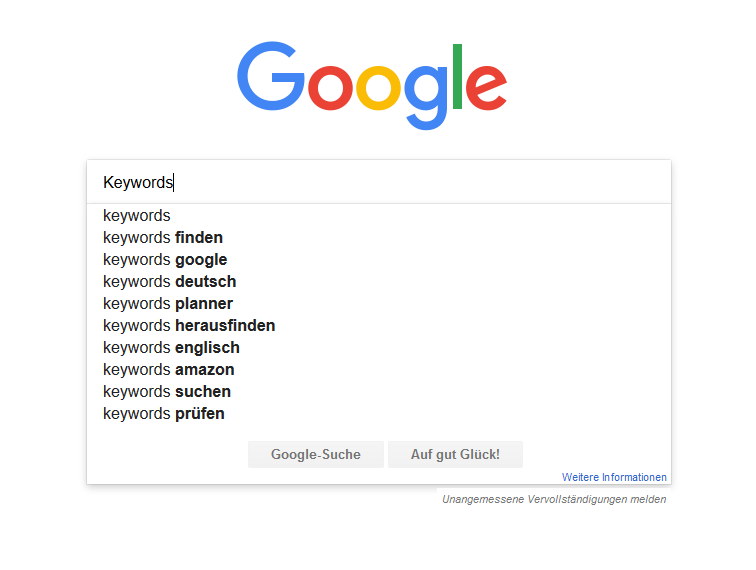Viewport: 756px width, 570px height.
Task: Click the bold word "amazon" in suggestions
Action: 205,370
